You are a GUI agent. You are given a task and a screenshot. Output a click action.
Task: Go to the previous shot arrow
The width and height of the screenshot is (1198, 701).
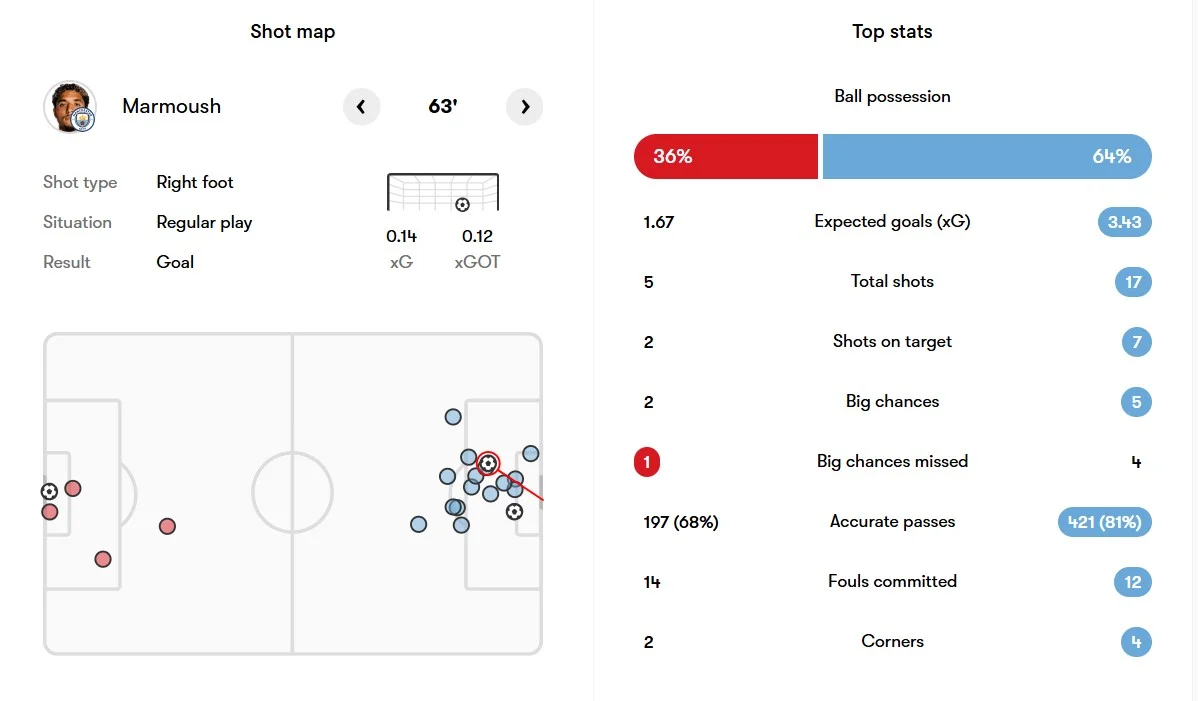(x=361, y=106)
